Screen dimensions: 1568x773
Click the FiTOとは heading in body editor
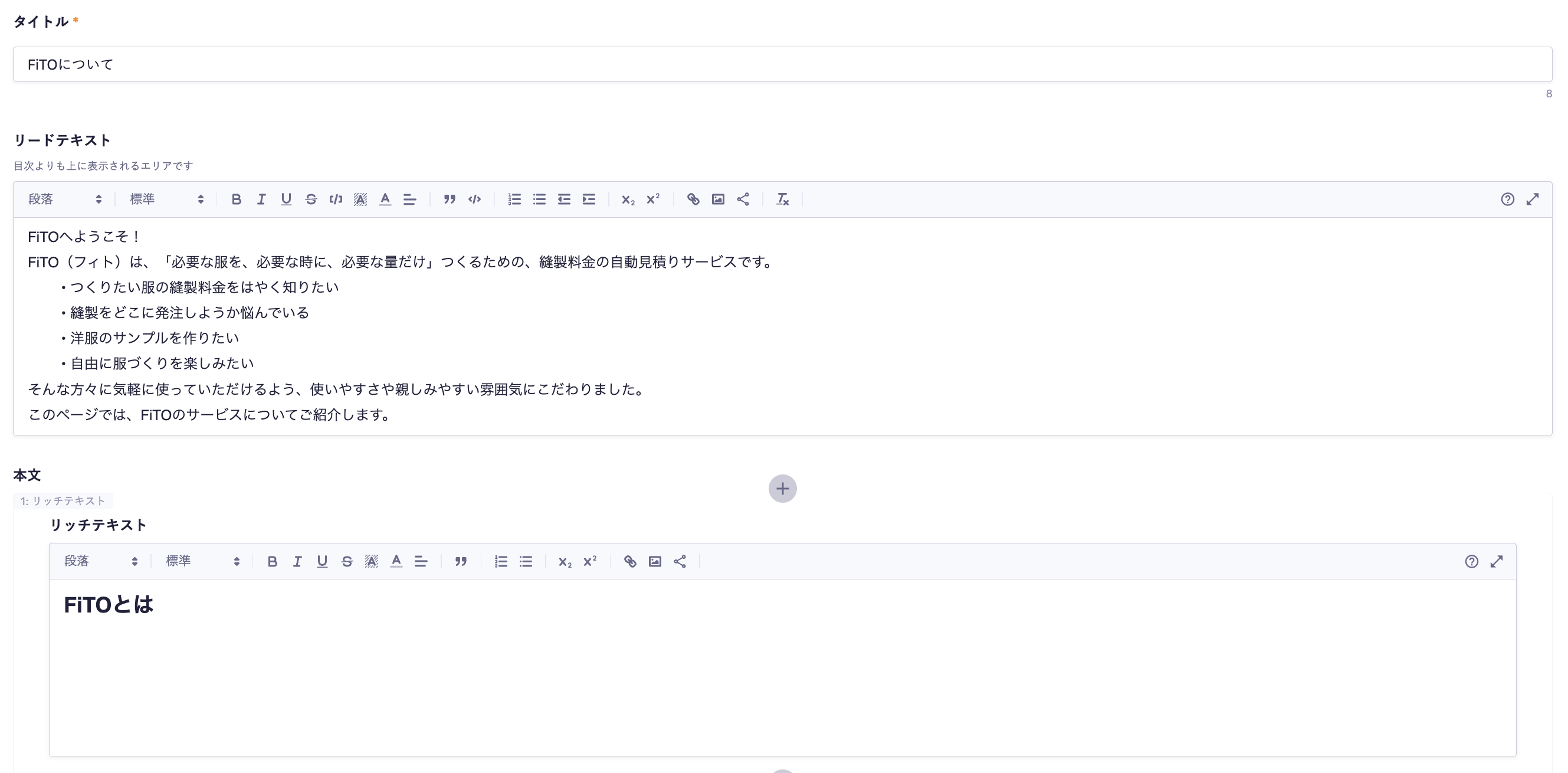[x=109, y=604]
